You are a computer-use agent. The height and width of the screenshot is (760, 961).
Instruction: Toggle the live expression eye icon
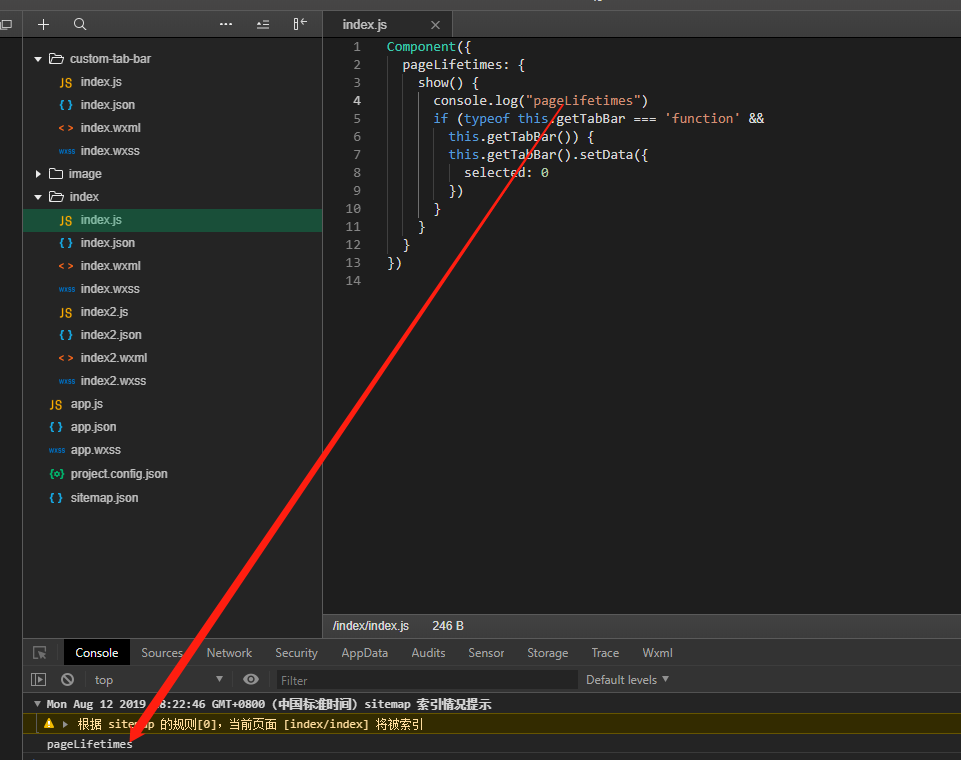251,679
